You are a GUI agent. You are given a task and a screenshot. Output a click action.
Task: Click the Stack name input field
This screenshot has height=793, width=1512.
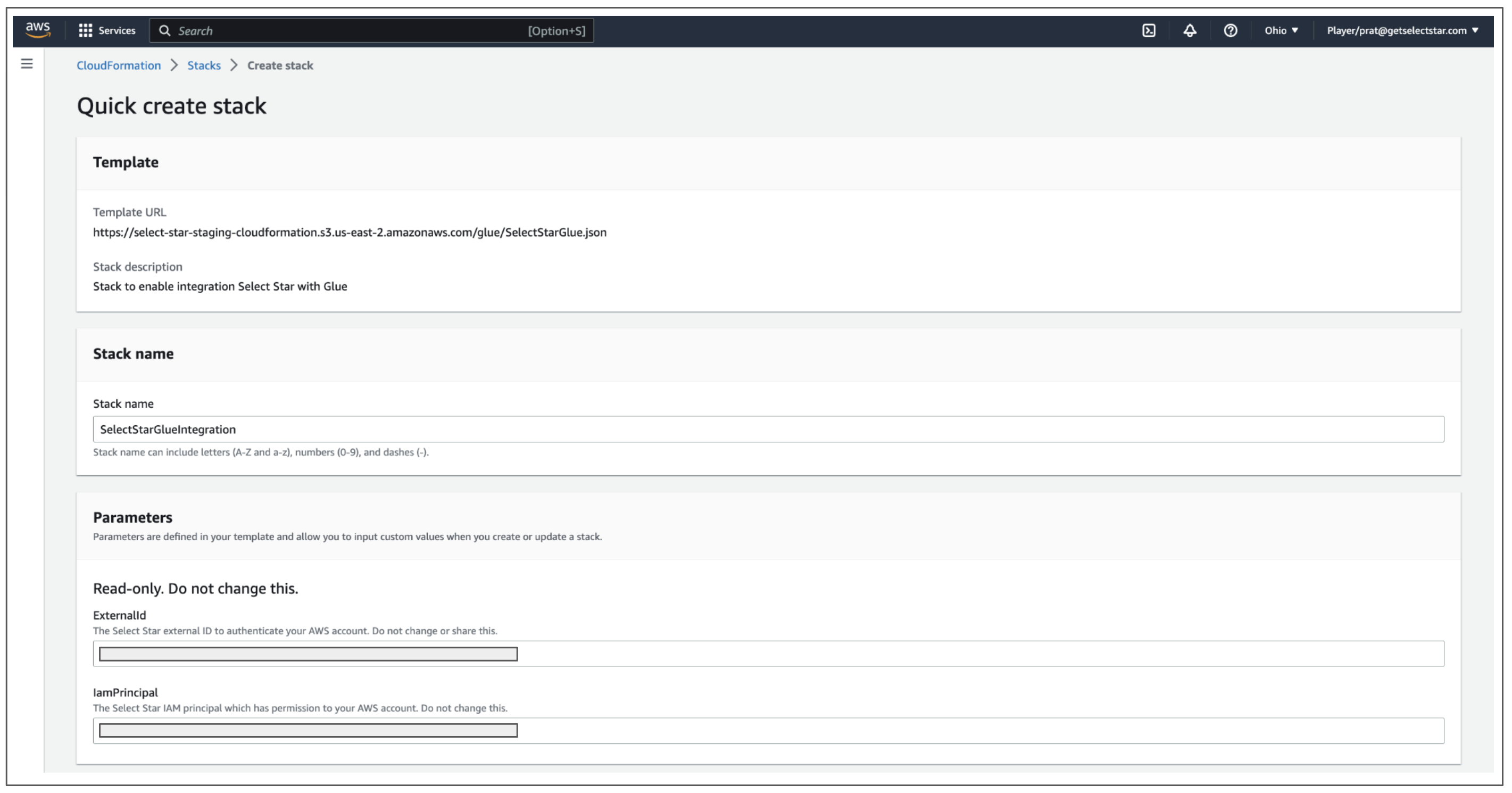[768, 429]
